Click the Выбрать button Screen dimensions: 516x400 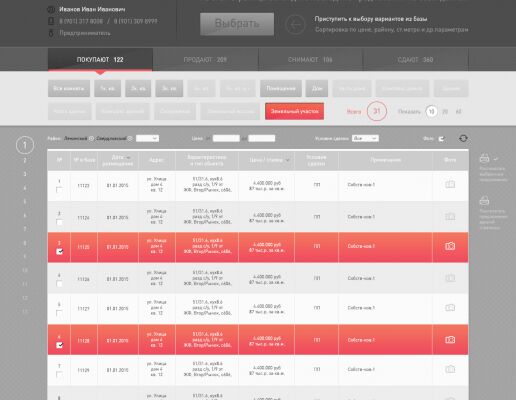click(x=237, y=24)
